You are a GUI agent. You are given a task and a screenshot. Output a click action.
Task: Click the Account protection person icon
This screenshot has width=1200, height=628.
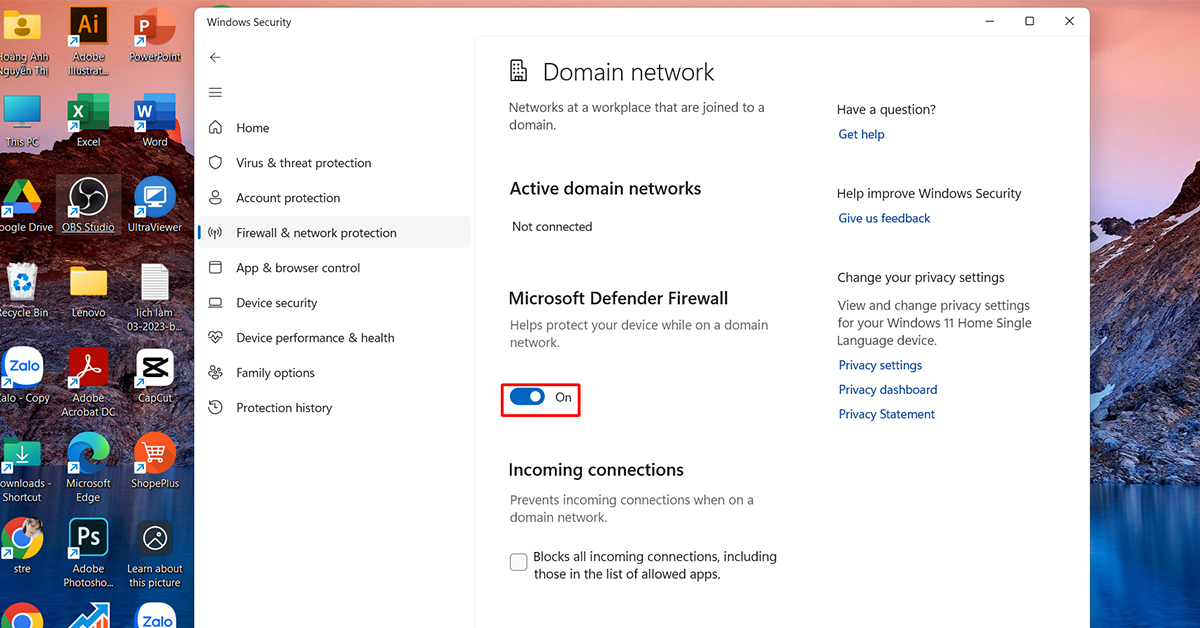click(215, 198)
